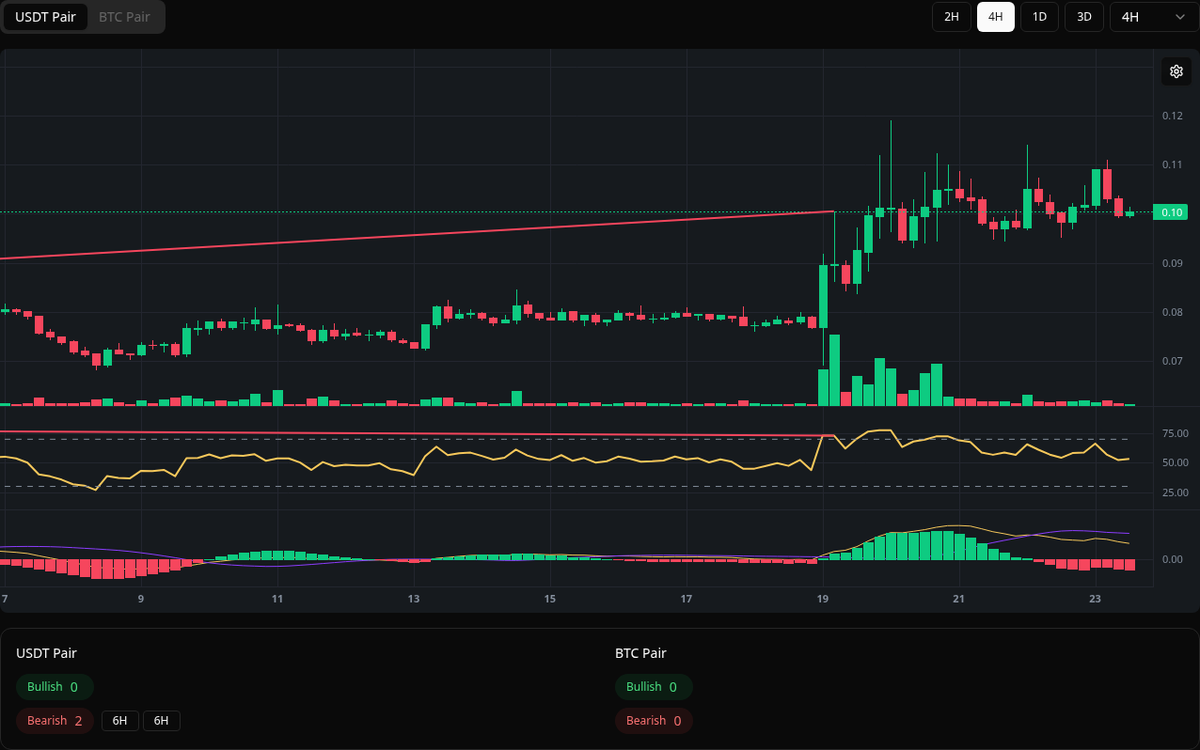1200x750 pixels.
Task: Switch chart to the 2H timeframe
Action: pyautogui.click(x=951, y=17)
